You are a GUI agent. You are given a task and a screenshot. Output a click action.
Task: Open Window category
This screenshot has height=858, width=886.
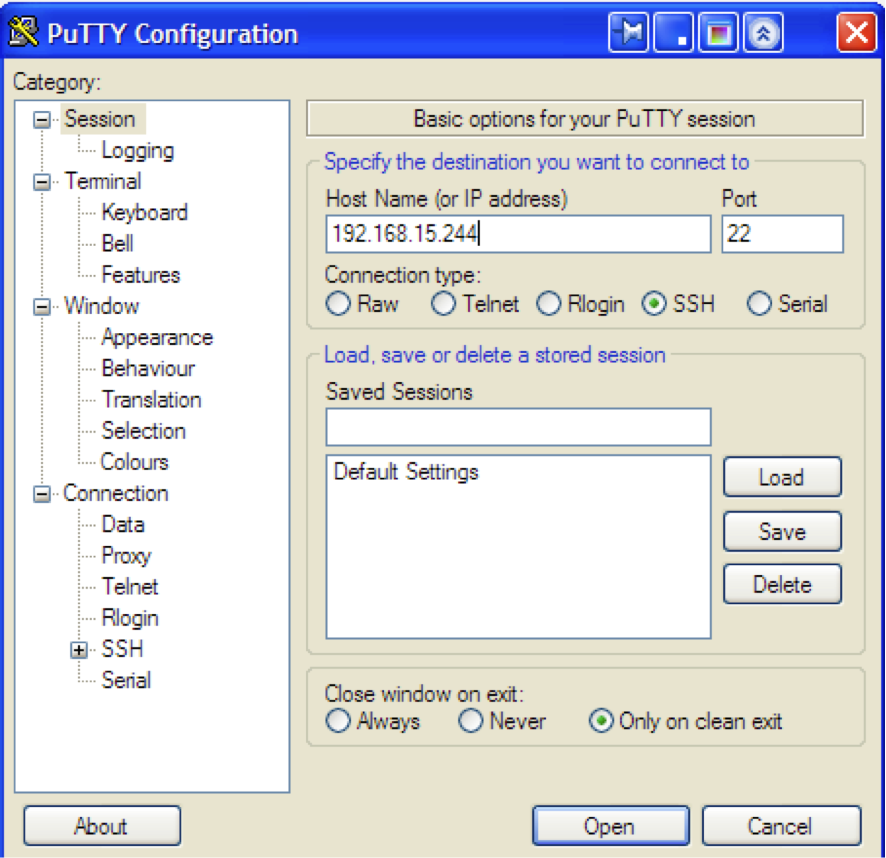pyautogui.click(x=102, y=306)
